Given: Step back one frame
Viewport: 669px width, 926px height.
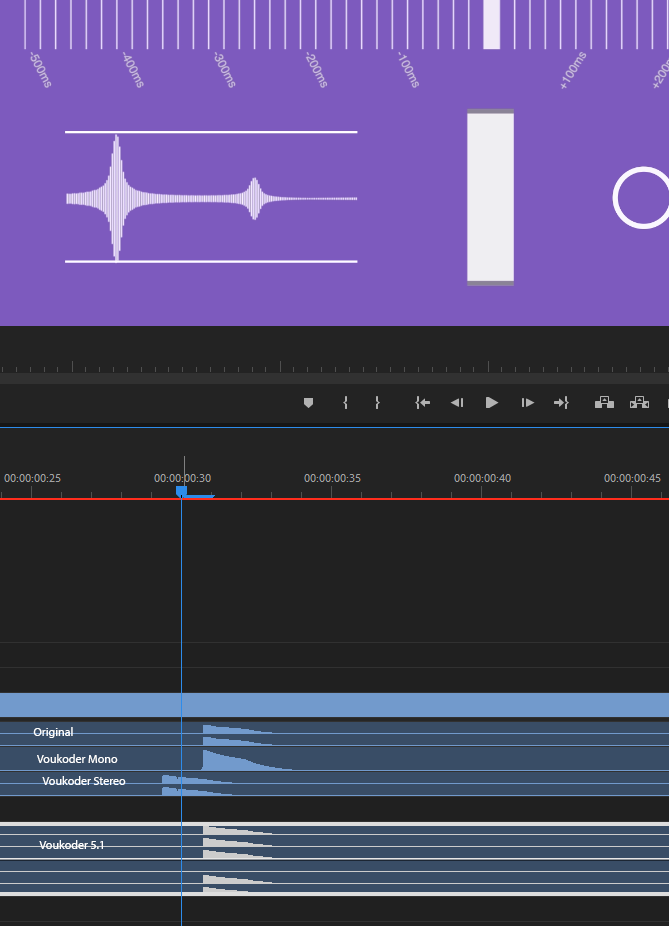Looking at the screenshot, I should pos(457,403).
